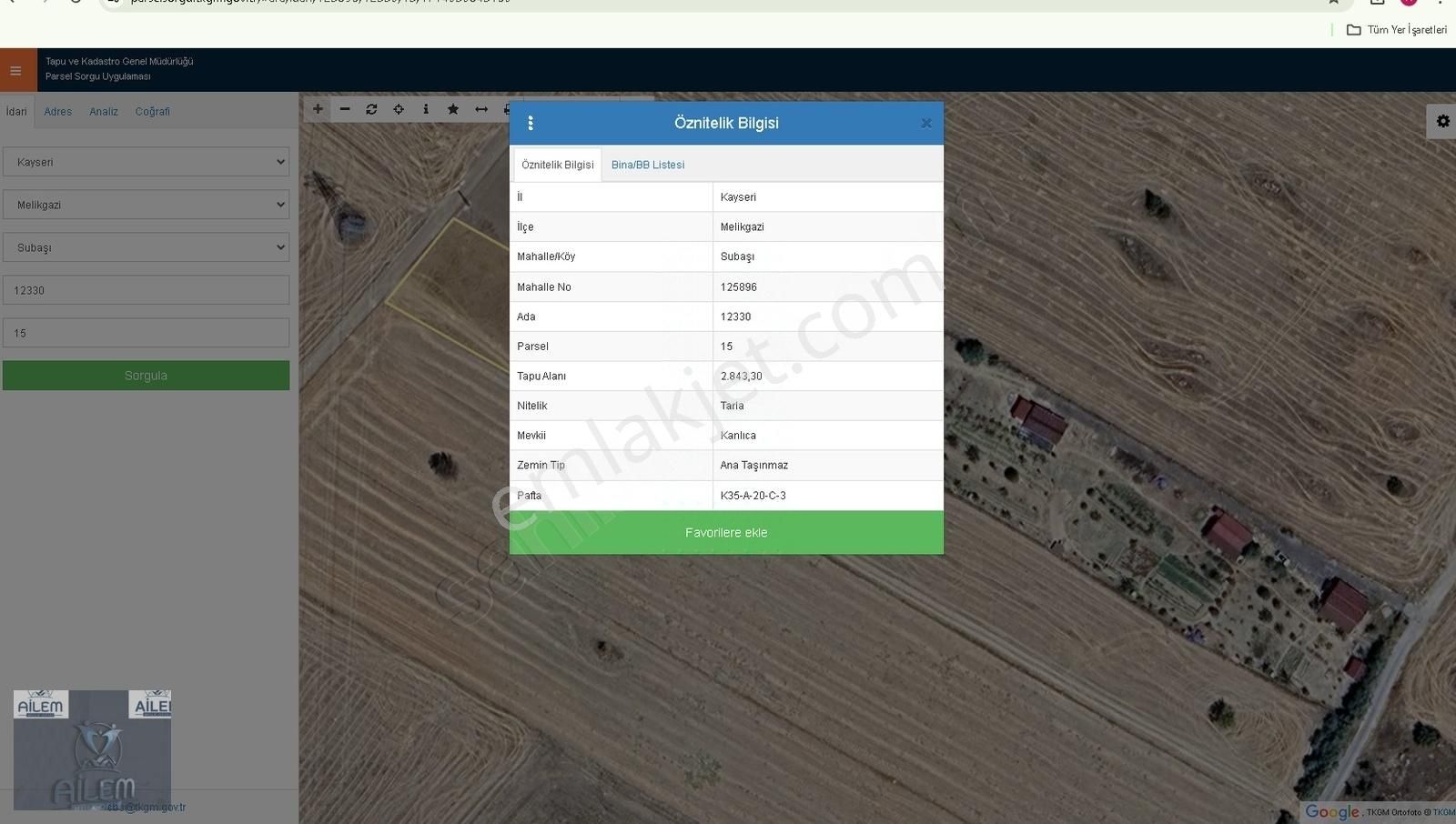Viewport: 1456px width, 824px height.
Task: Expand the Subaşı neighborhood dropdown
Action: tap(146, 247)
